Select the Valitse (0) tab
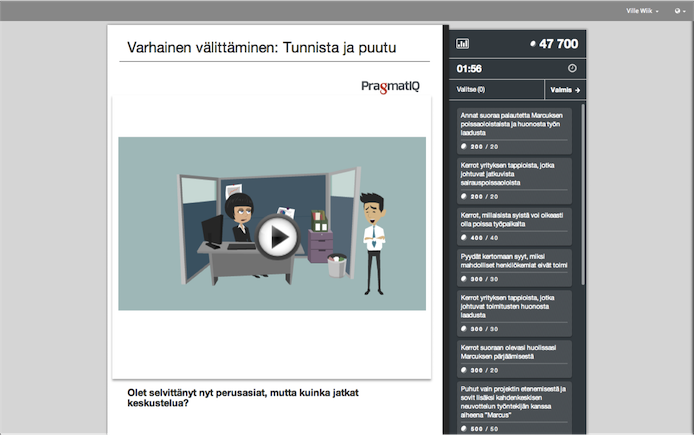 [x=471, y=90]
